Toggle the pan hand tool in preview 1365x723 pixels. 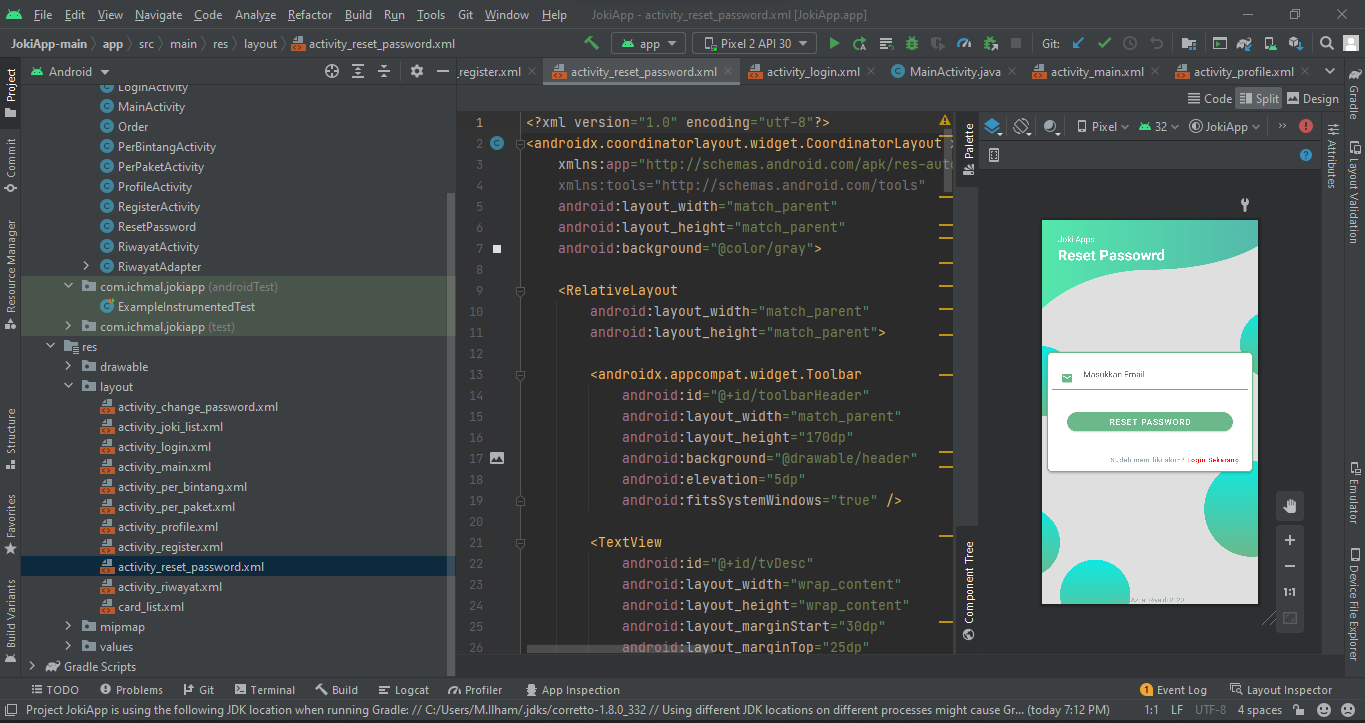[1289, 506]
